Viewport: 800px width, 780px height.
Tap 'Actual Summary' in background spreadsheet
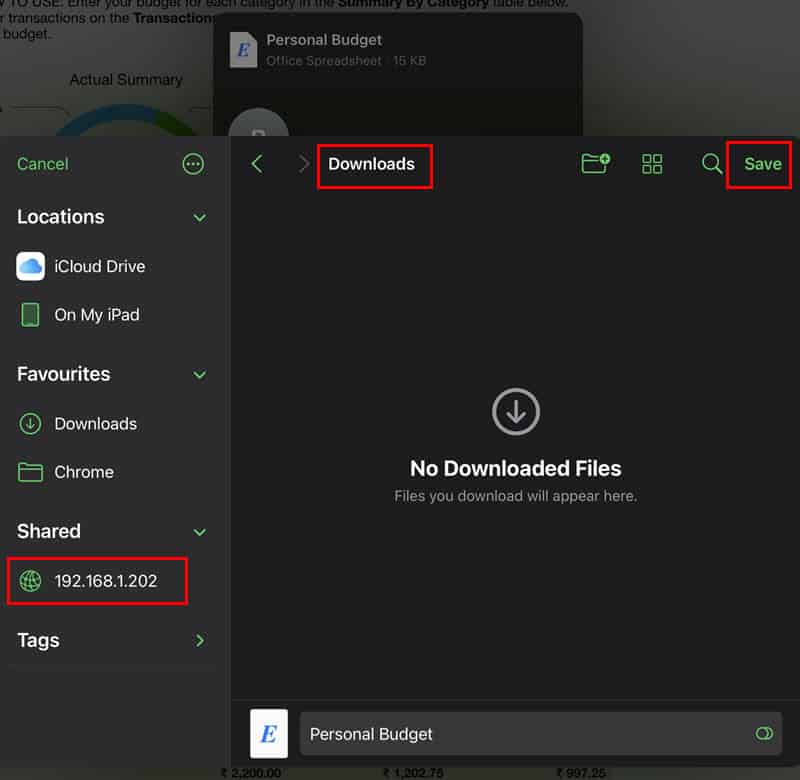[126, 80]
